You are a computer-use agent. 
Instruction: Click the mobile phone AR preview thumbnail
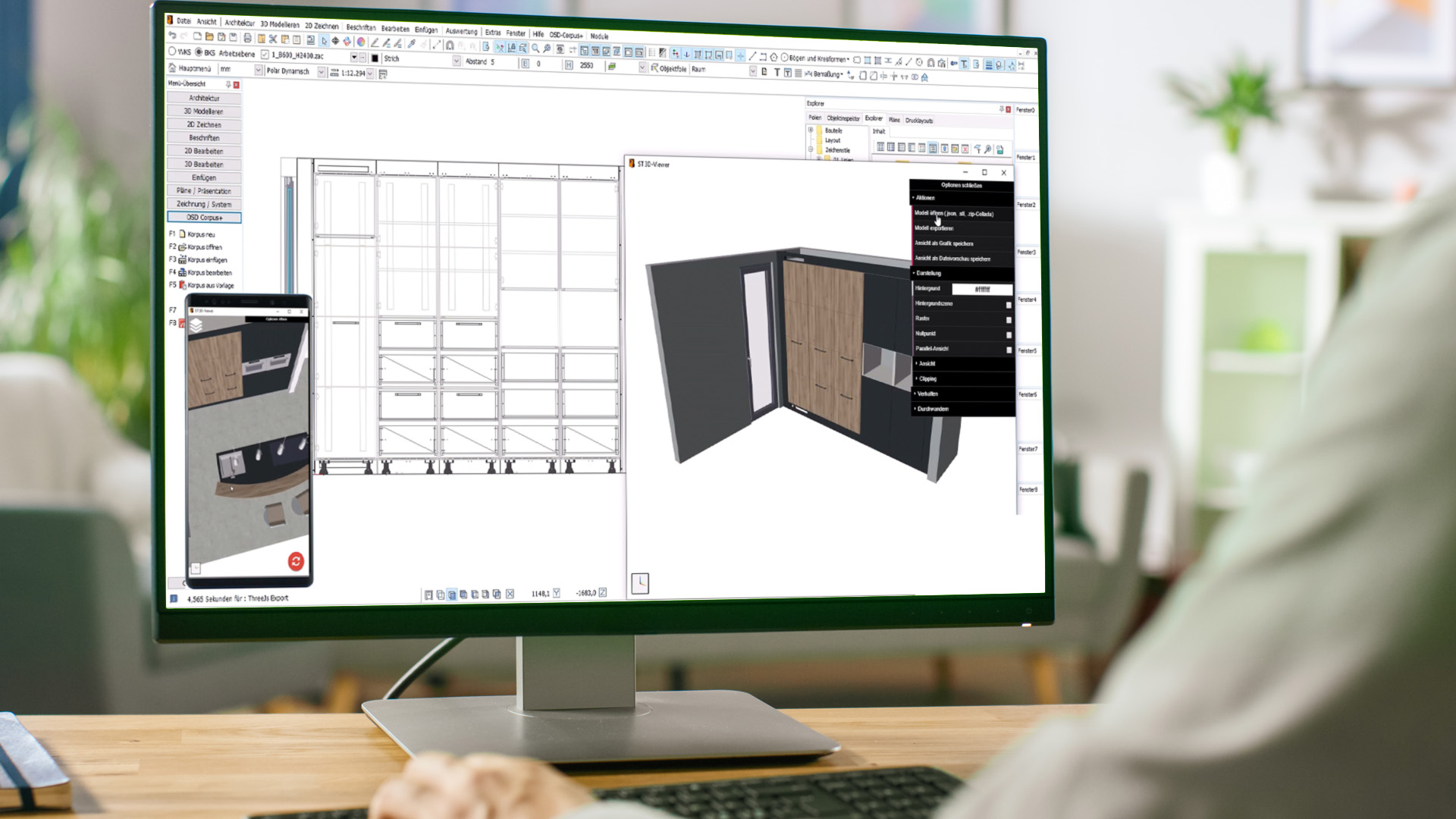pyautogui.click(x=248, y=437)
